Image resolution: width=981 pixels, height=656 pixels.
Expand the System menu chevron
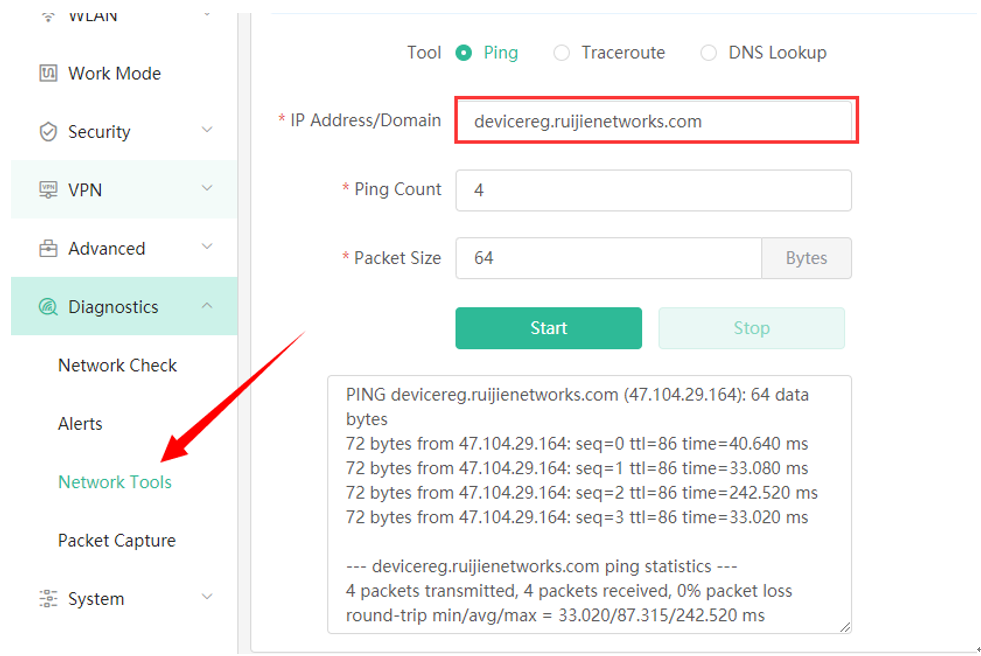[207, 597]
